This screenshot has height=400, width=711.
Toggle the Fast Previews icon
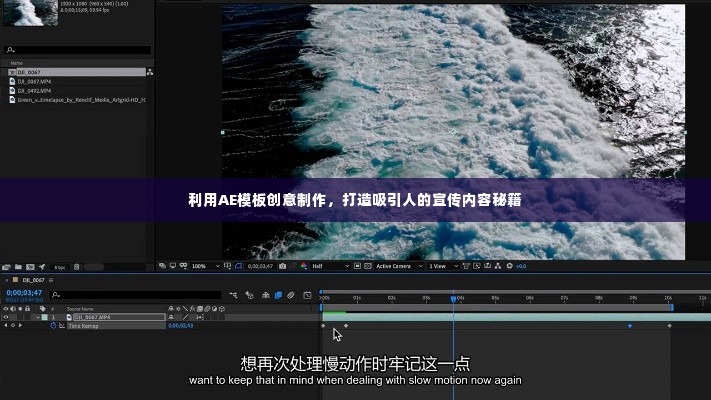[477, 266]
